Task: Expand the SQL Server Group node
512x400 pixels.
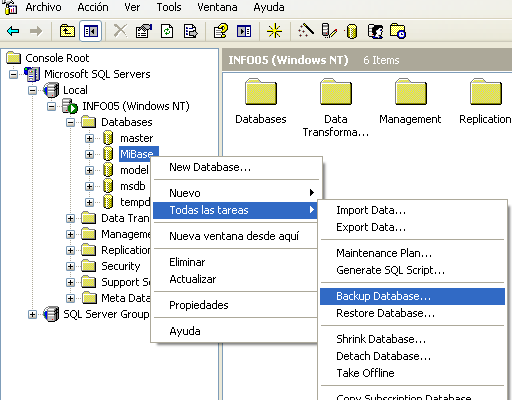Action: tap(32, 314)
